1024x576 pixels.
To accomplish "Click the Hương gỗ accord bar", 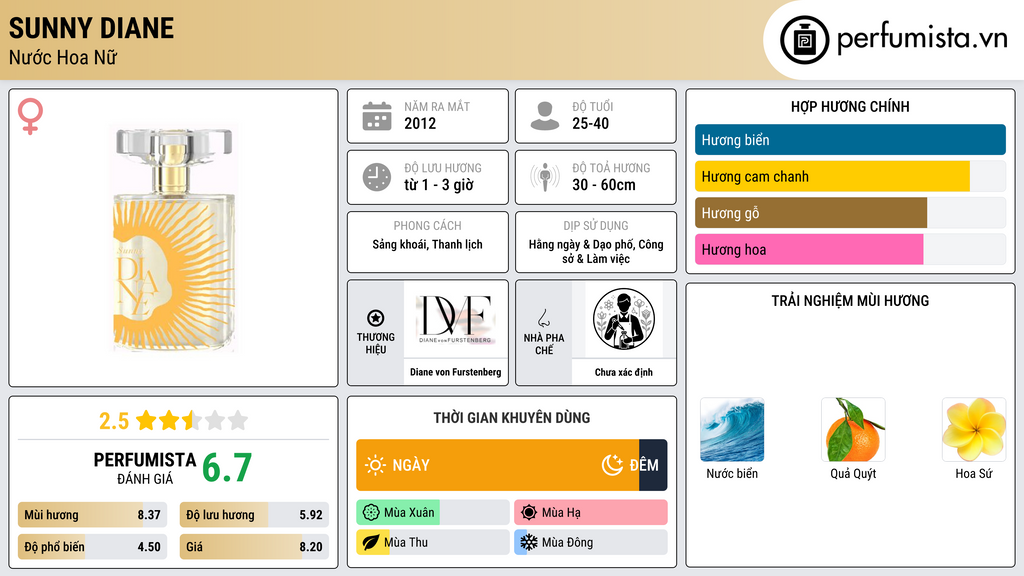I will coord(850,213).
